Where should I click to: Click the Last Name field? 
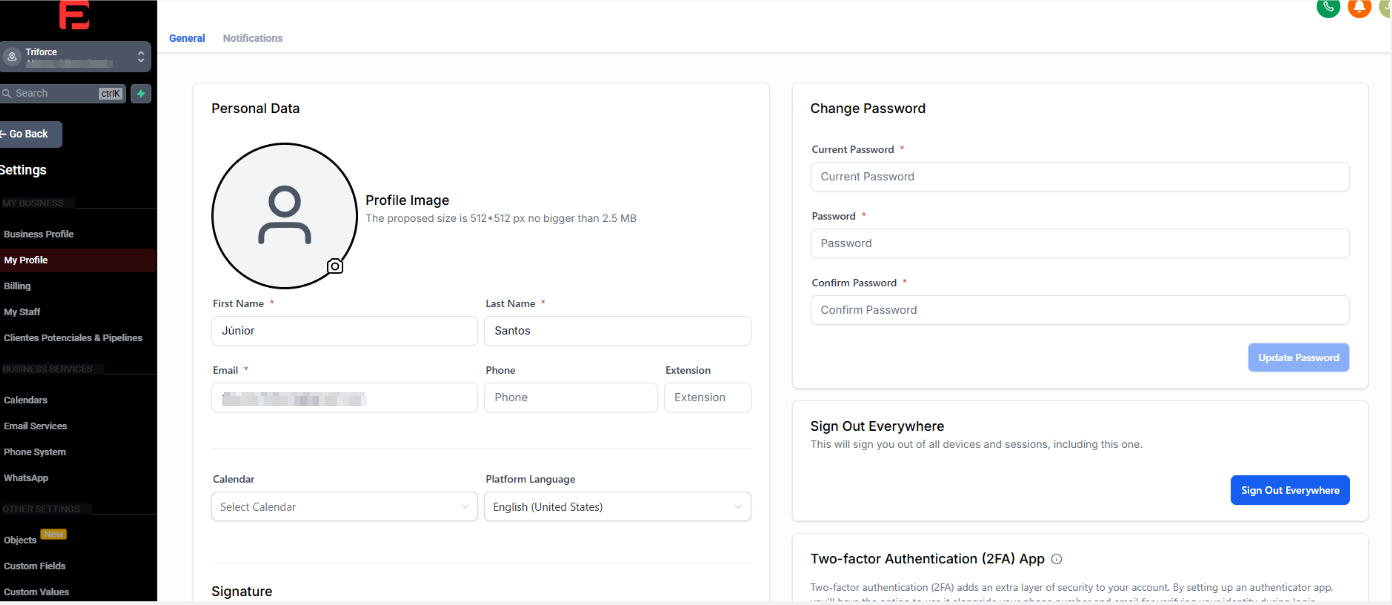(x=618, y=331)
